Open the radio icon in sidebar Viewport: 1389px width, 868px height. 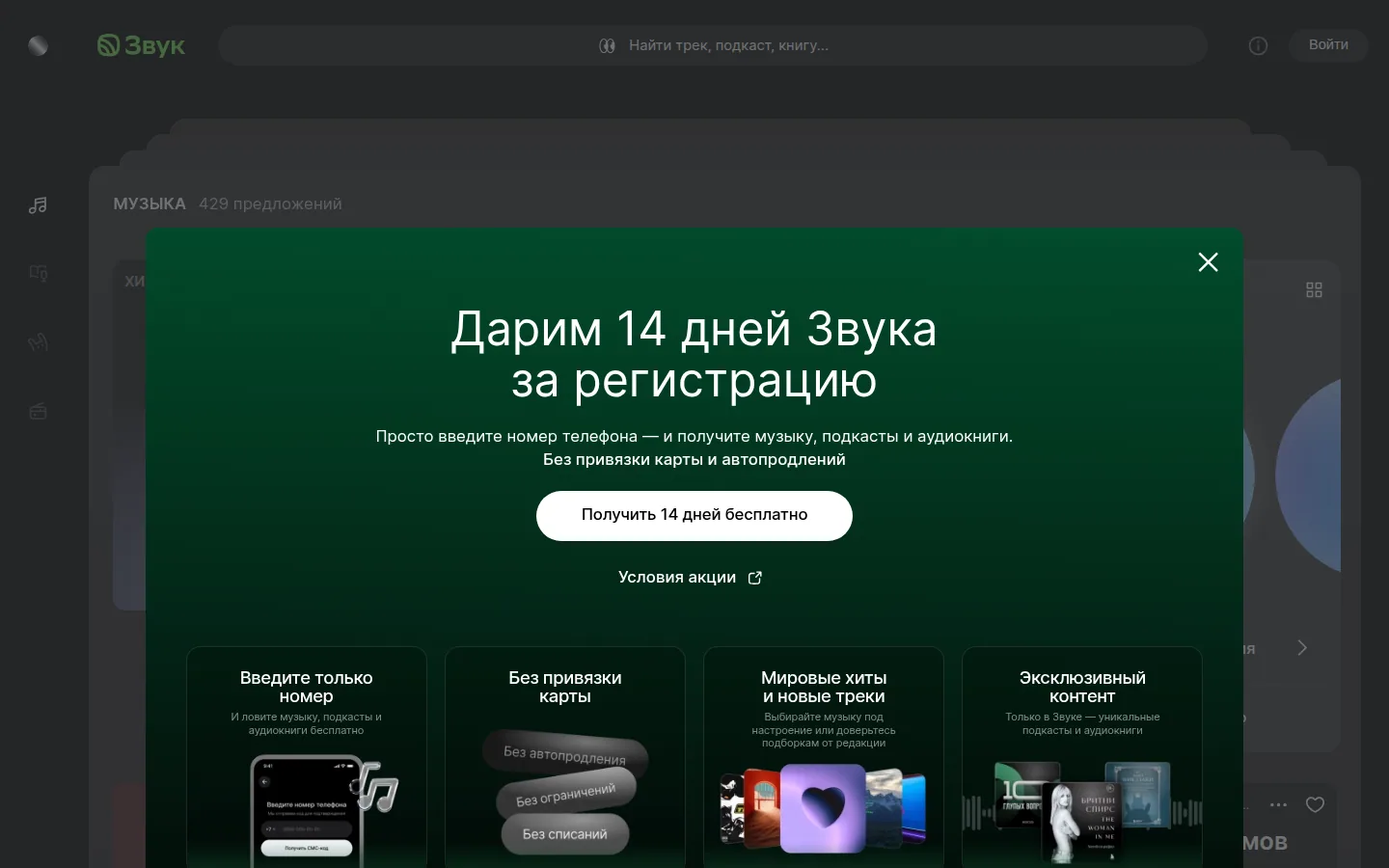[38, 412]
